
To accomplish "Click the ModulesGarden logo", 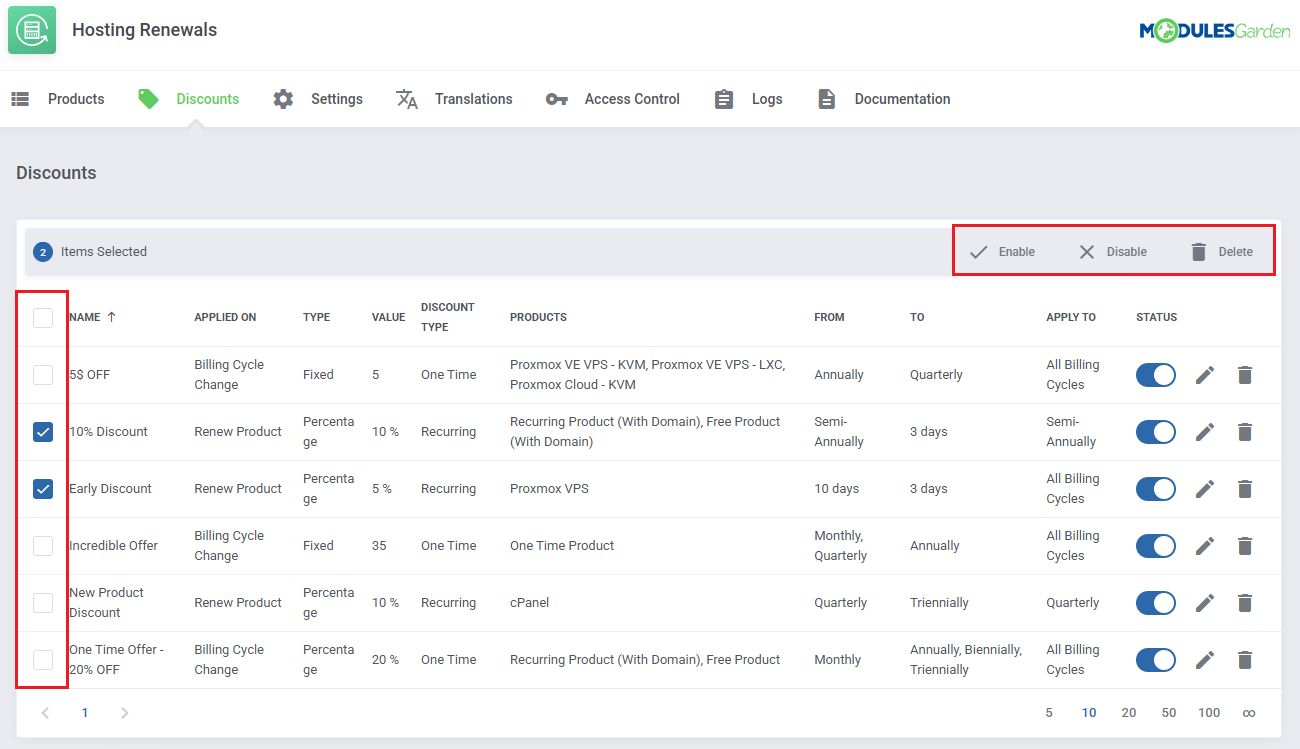I will (1214, 31).
